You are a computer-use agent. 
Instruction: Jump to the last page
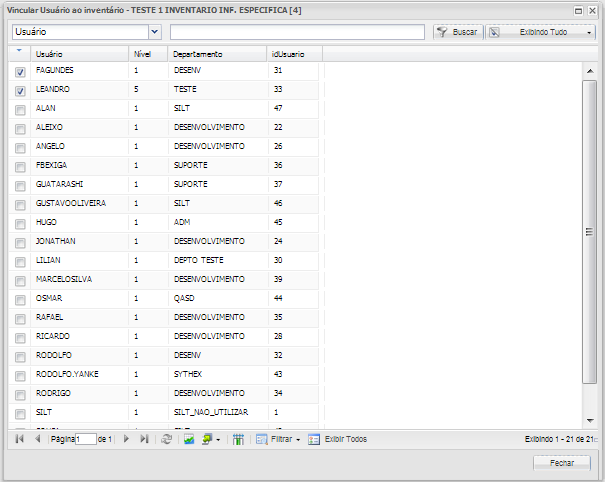[144, 439]
